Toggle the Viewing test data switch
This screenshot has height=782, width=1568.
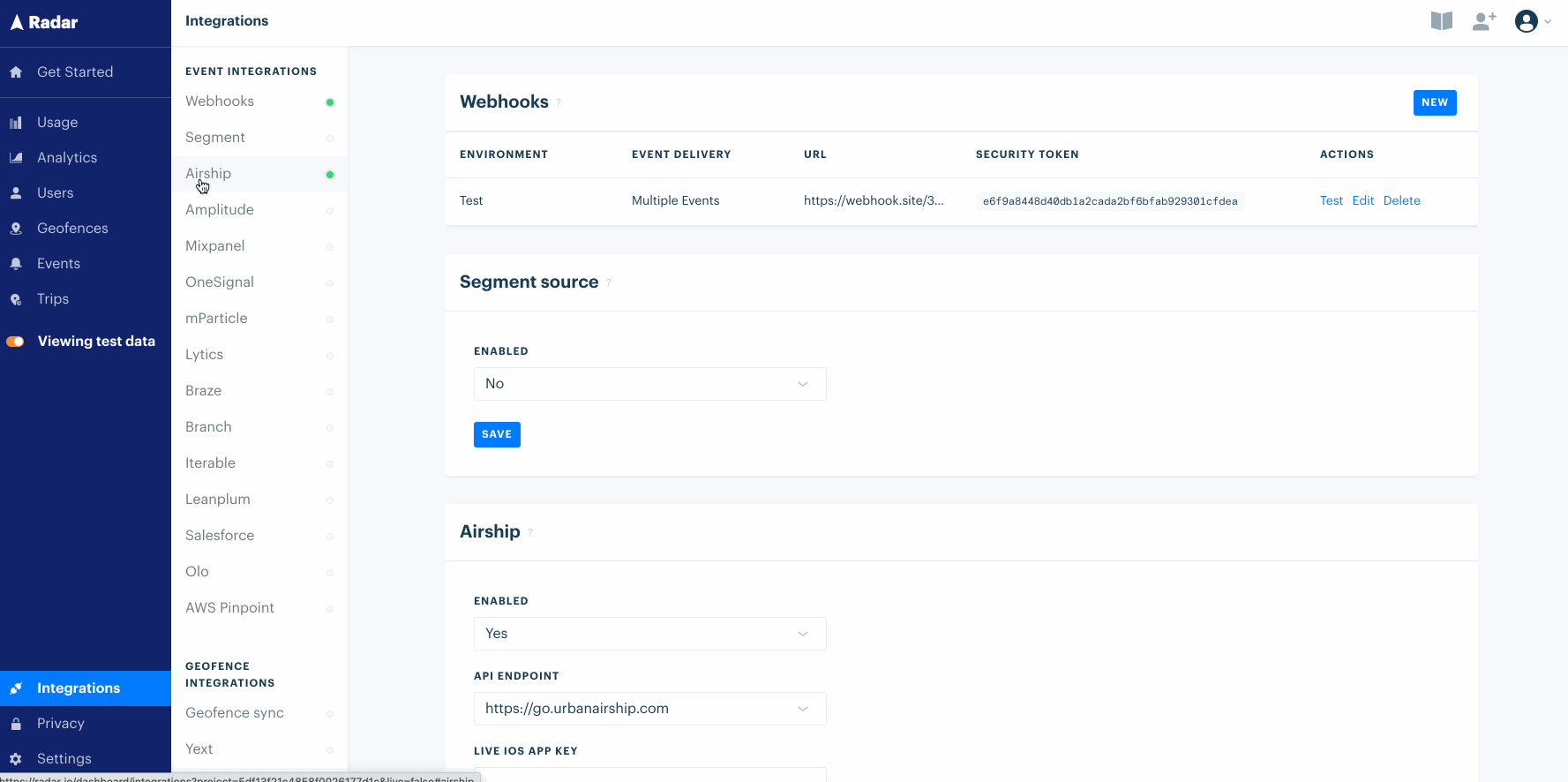tap(15, 342)
